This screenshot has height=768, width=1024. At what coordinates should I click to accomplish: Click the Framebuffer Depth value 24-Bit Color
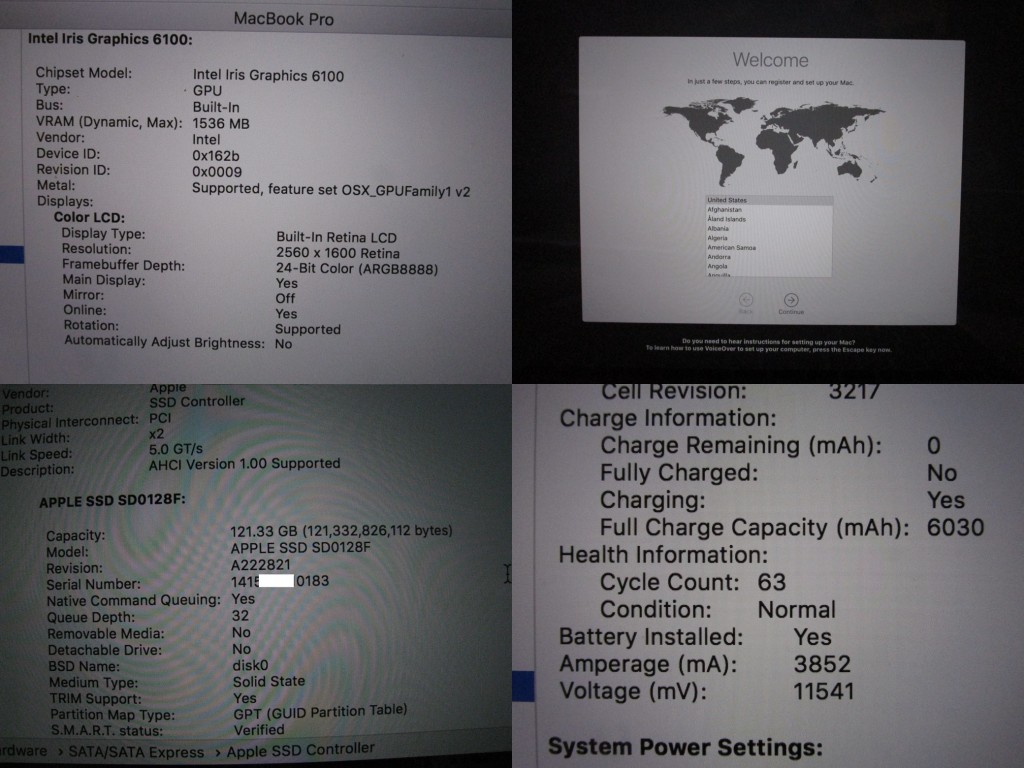(357, 268)
